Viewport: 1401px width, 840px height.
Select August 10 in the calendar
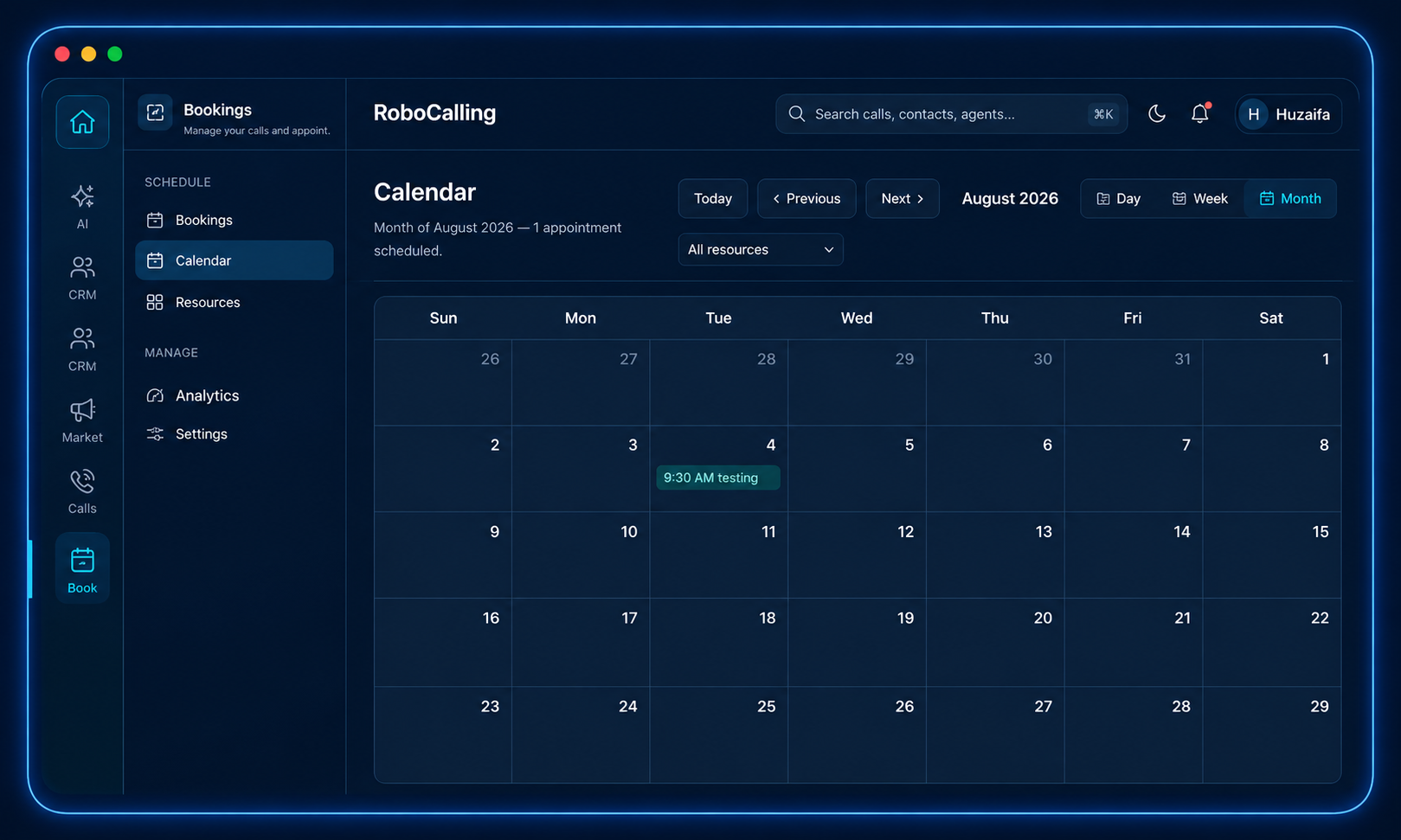click(x=581, y=555)
